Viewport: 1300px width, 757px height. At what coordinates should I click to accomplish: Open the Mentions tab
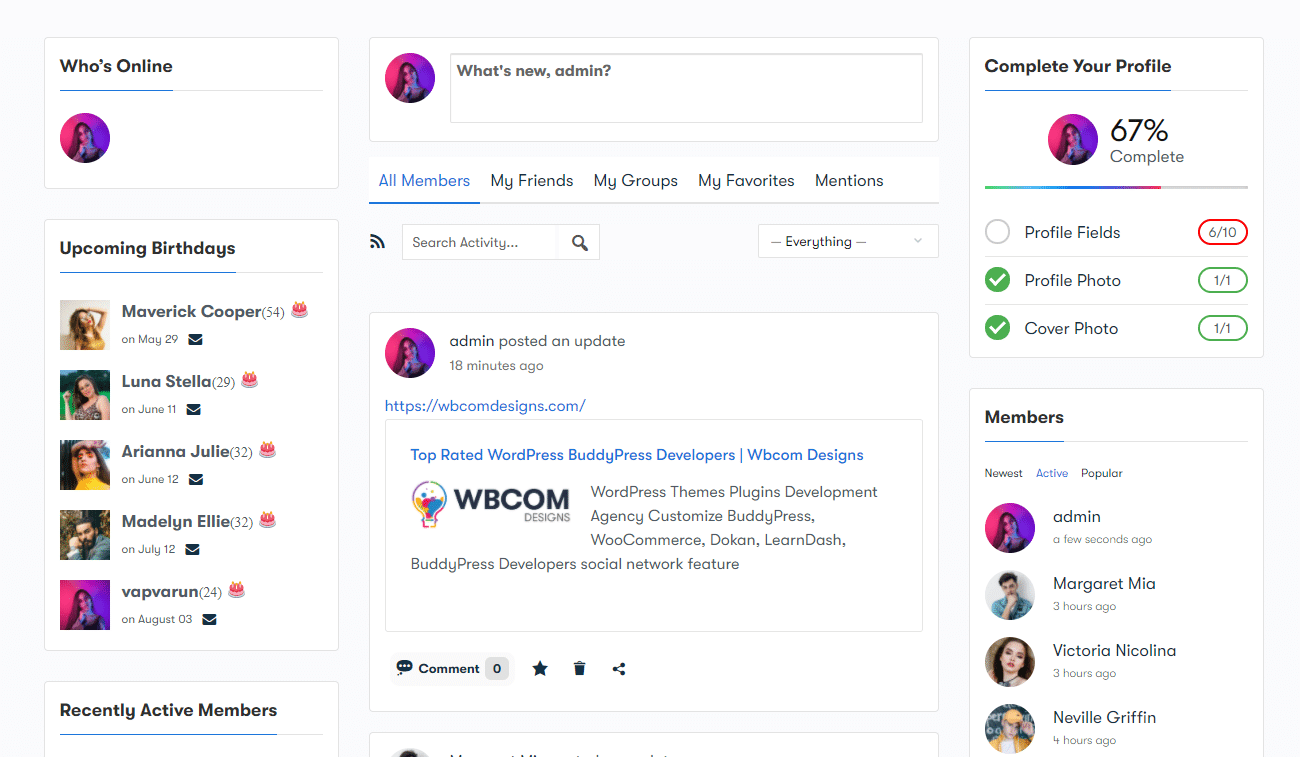click(x=849, y=181)
